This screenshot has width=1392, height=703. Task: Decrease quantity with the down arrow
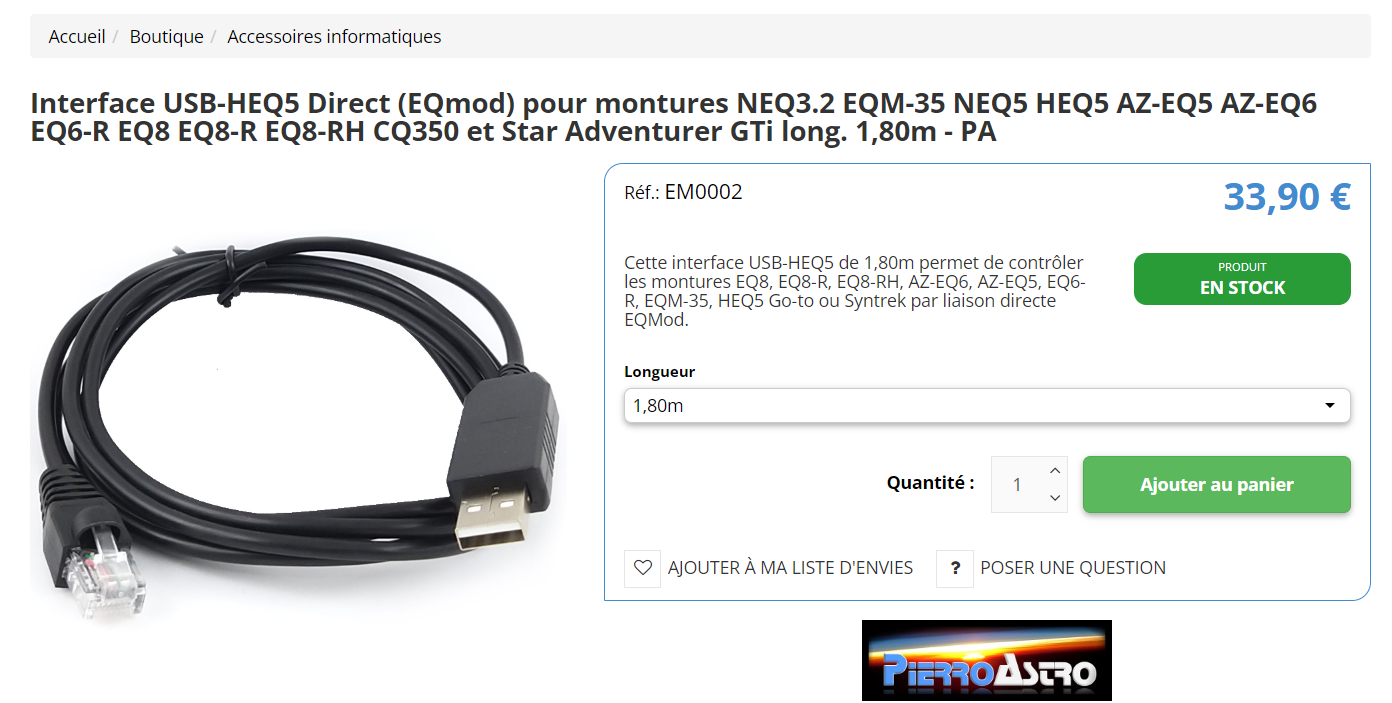pyautogui.click(x=1055, y=497)
